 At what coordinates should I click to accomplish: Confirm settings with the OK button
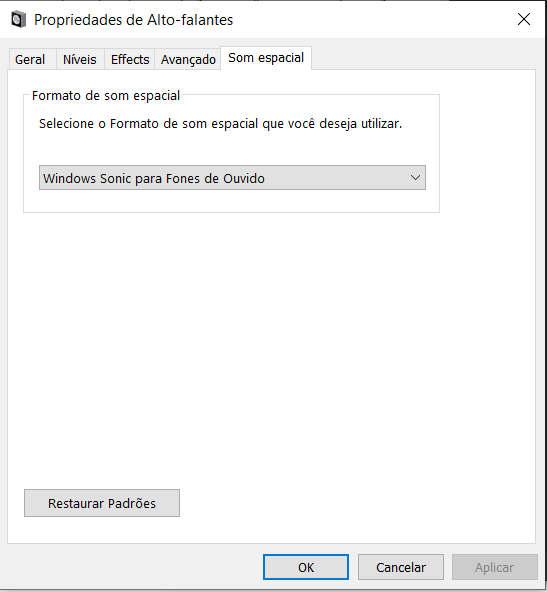click(306, 567)
